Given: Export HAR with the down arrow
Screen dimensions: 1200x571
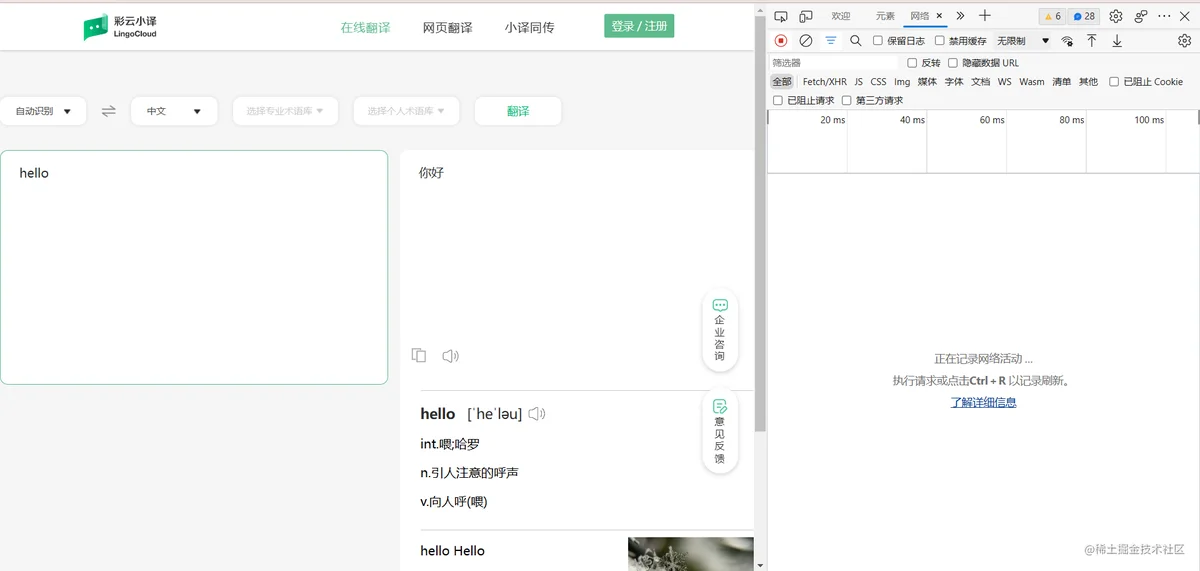Looking at the screenshot, I should point(1117,41).
